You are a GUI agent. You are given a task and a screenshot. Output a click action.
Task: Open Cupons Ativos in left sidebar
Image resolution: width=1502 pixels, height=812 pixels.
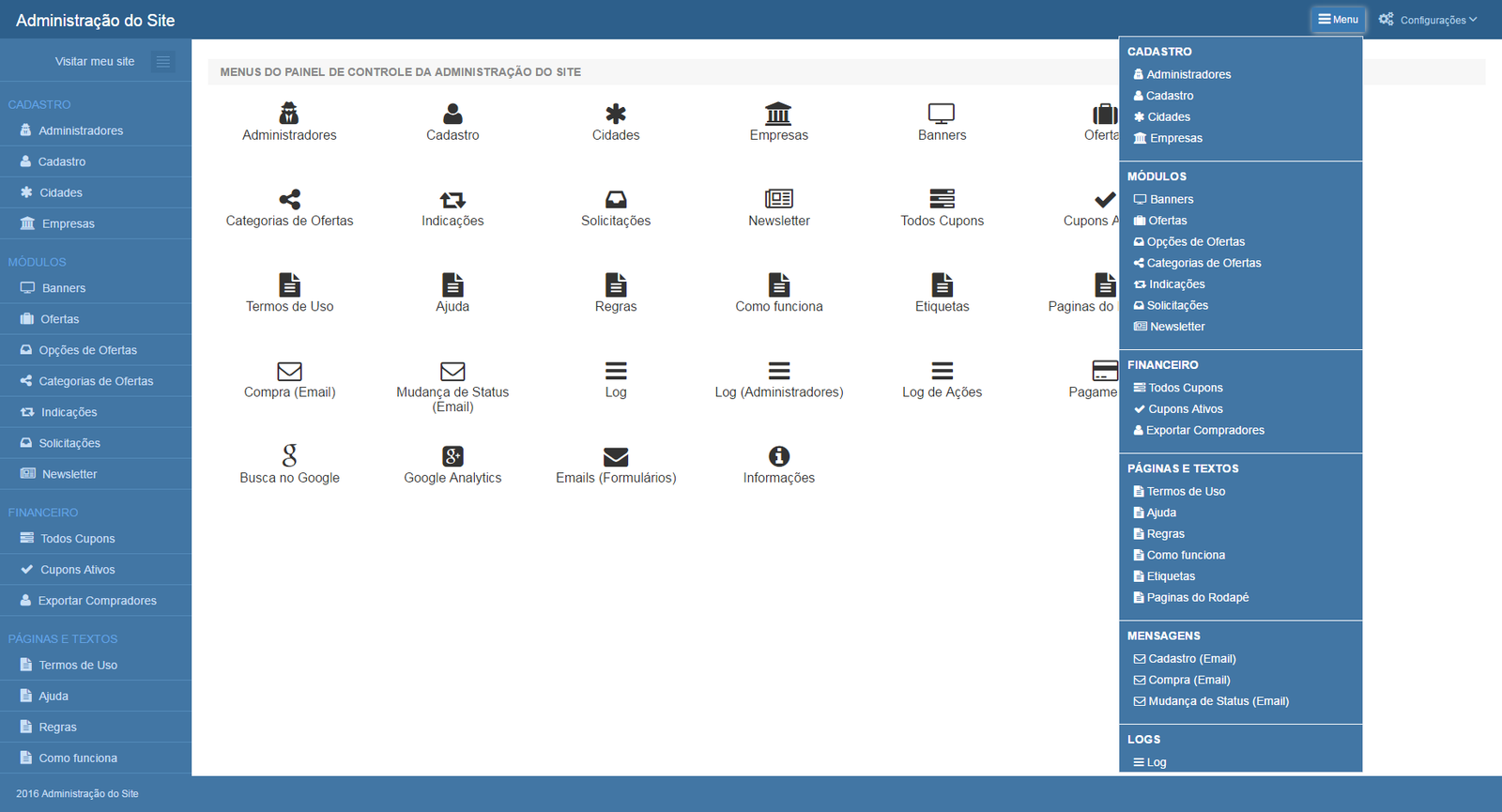tap(96, 570)
